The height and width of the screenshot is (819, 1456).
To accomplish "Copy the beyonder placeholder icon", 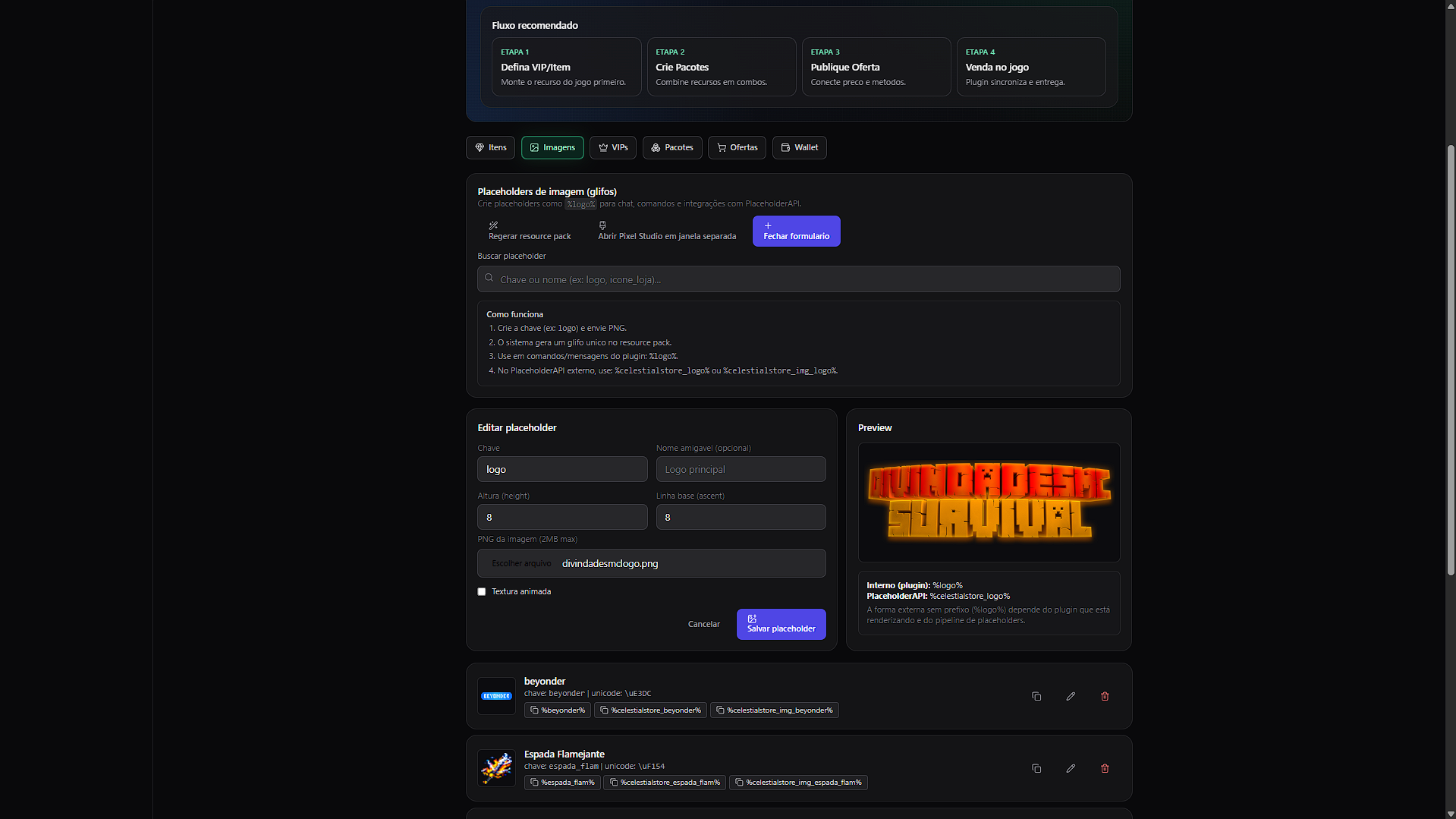I will (x=1036, y=696).
